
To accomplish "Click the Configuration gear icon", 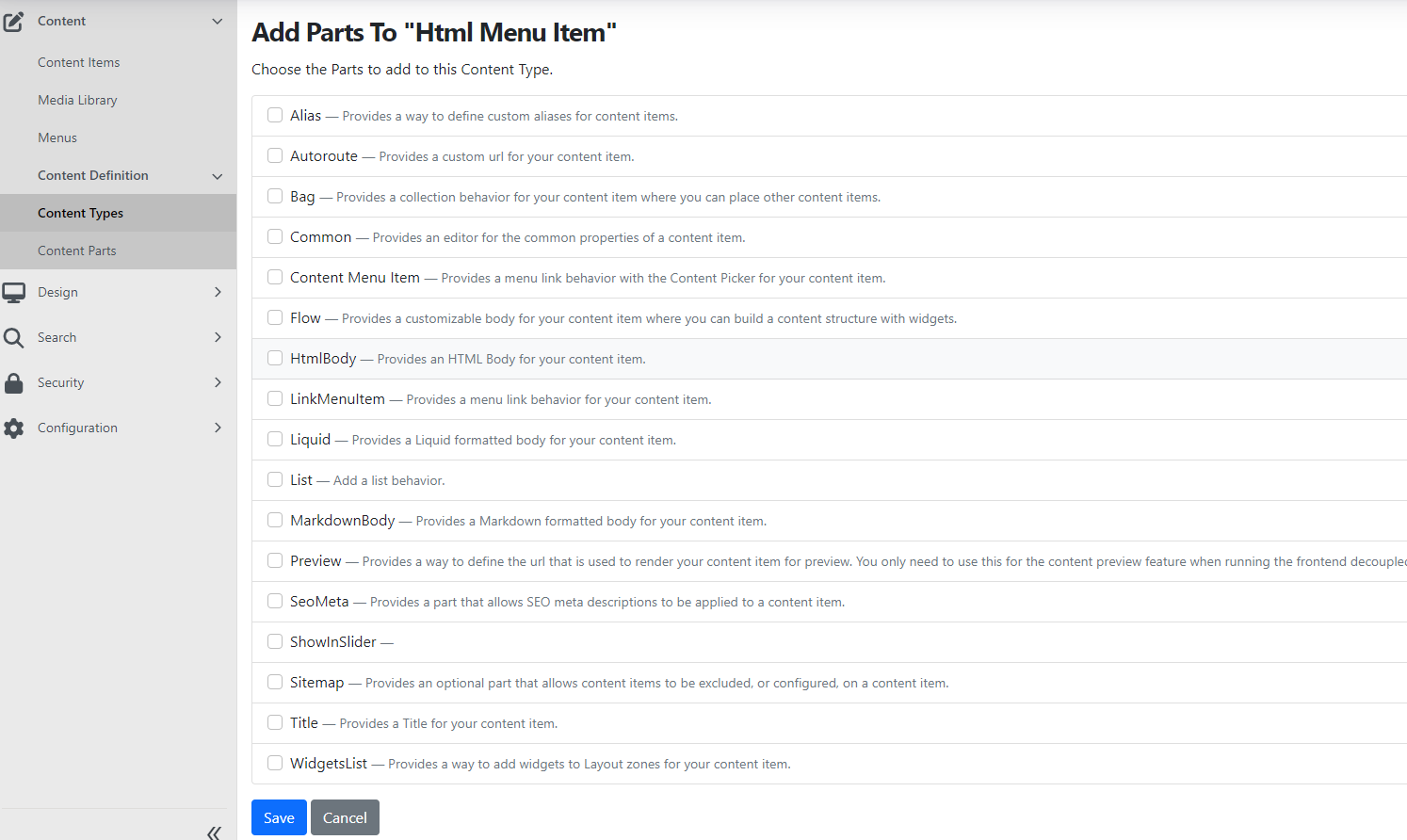I will pyautogui.click(x=14, y=428).
